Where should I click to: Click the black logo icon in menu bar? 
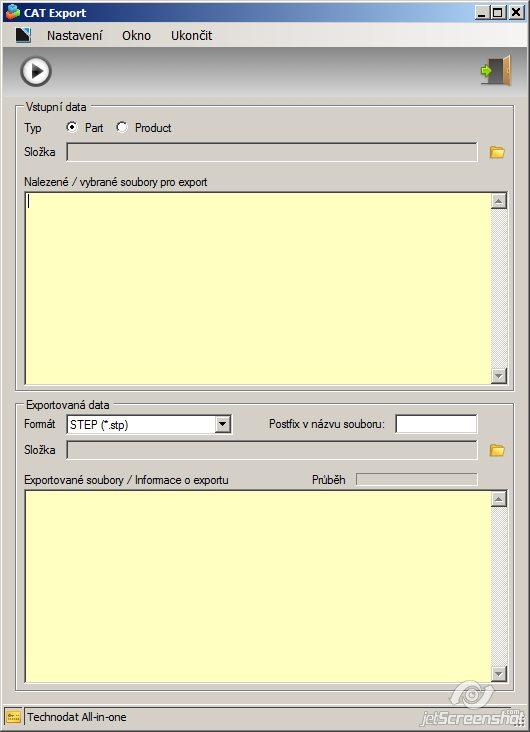23,35
